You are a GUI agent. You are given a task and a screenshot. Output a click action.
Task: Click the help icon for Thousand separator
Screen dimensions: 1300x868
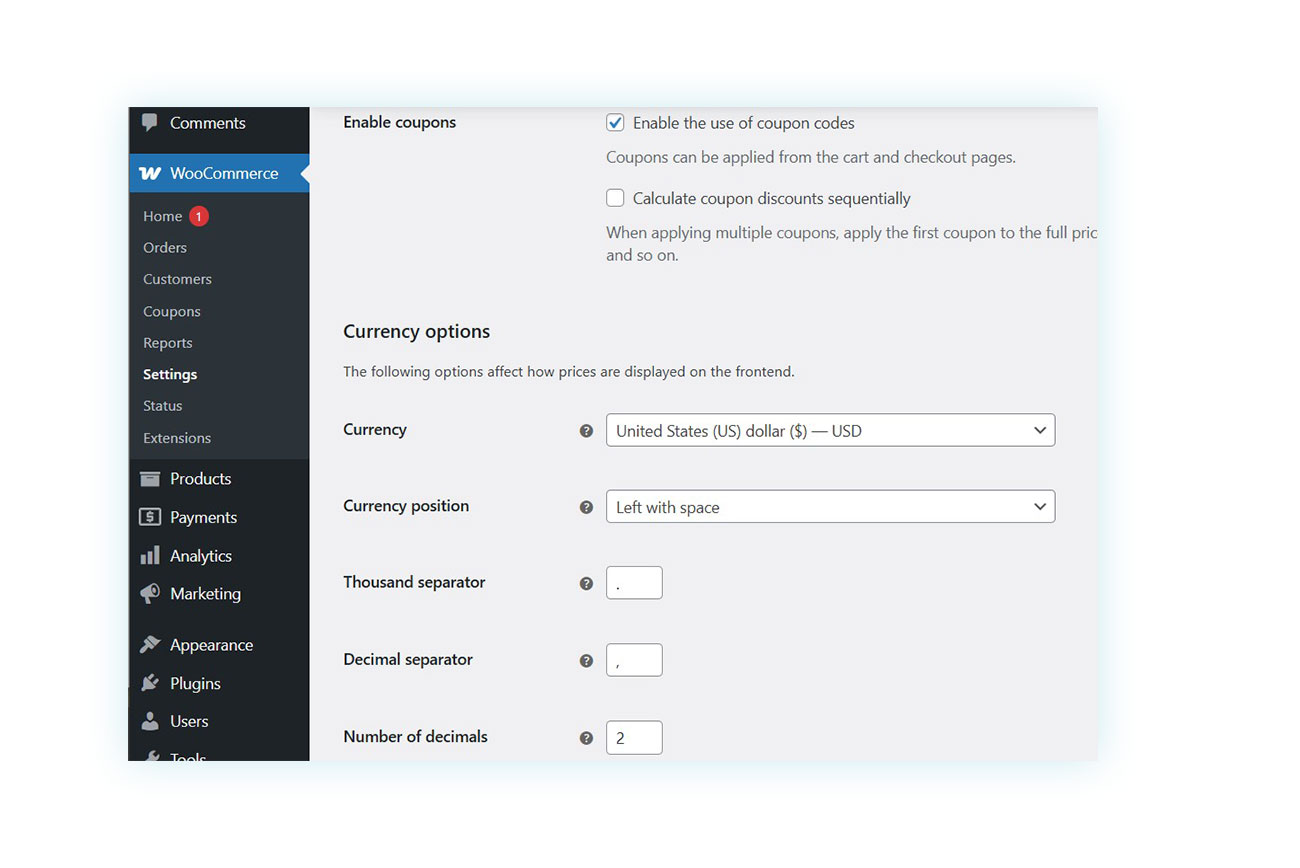point(587,583)
